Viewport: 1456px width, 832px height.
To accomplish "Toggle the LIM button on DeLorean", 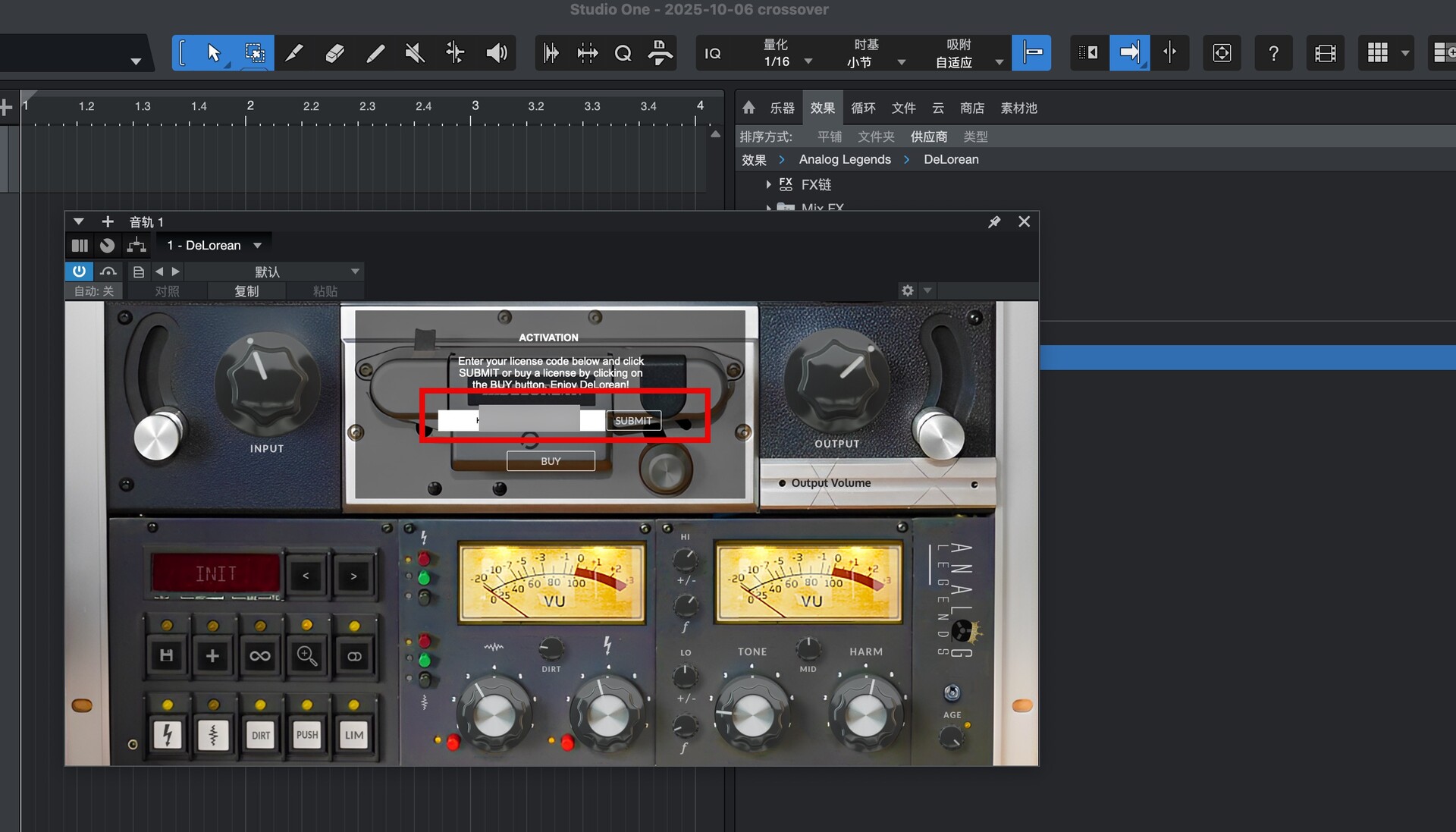I will (x=353, y=735).
